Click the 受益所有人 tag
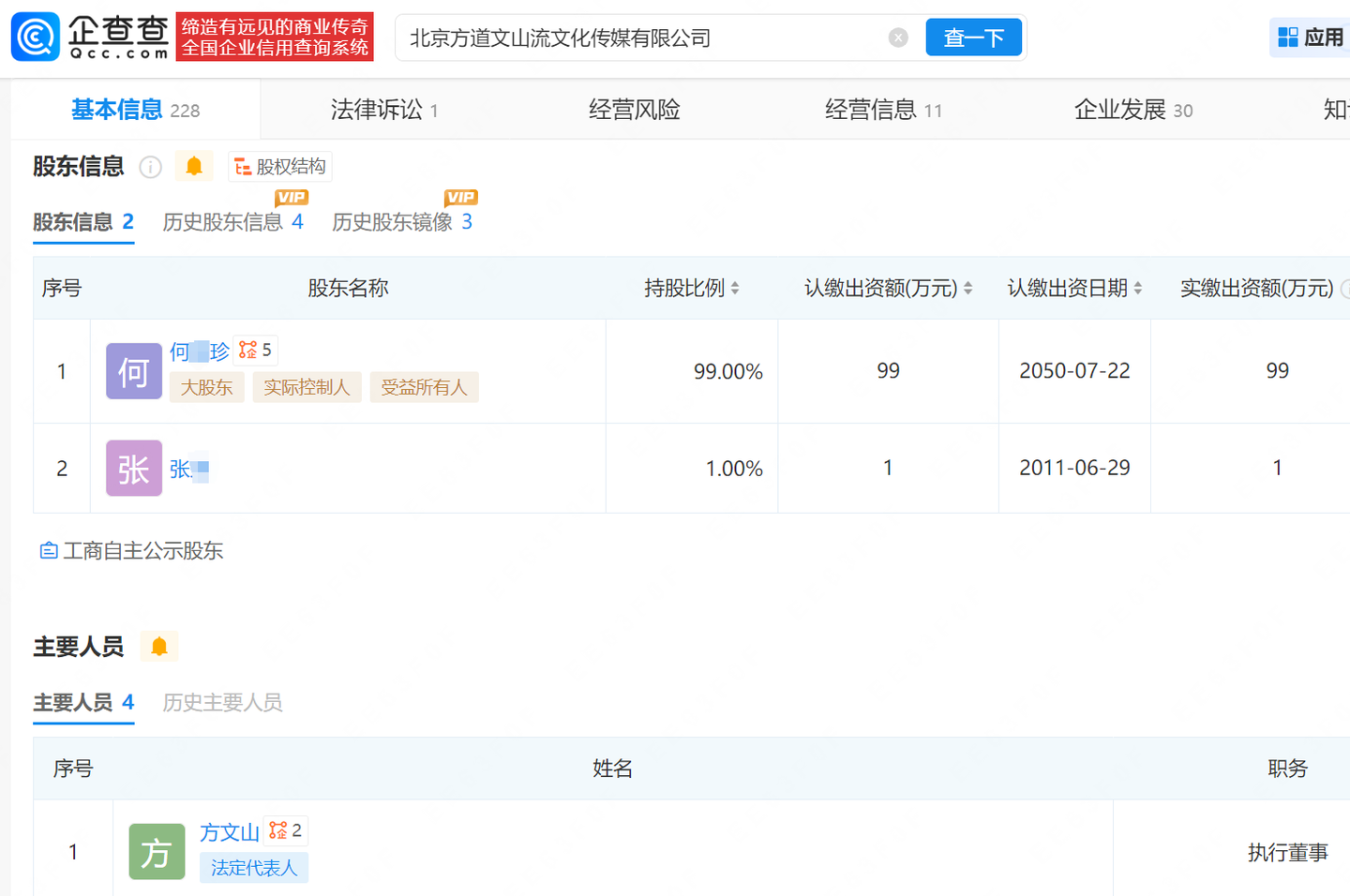The width and height of the screenshot is (1350, 896). point(425,387)
